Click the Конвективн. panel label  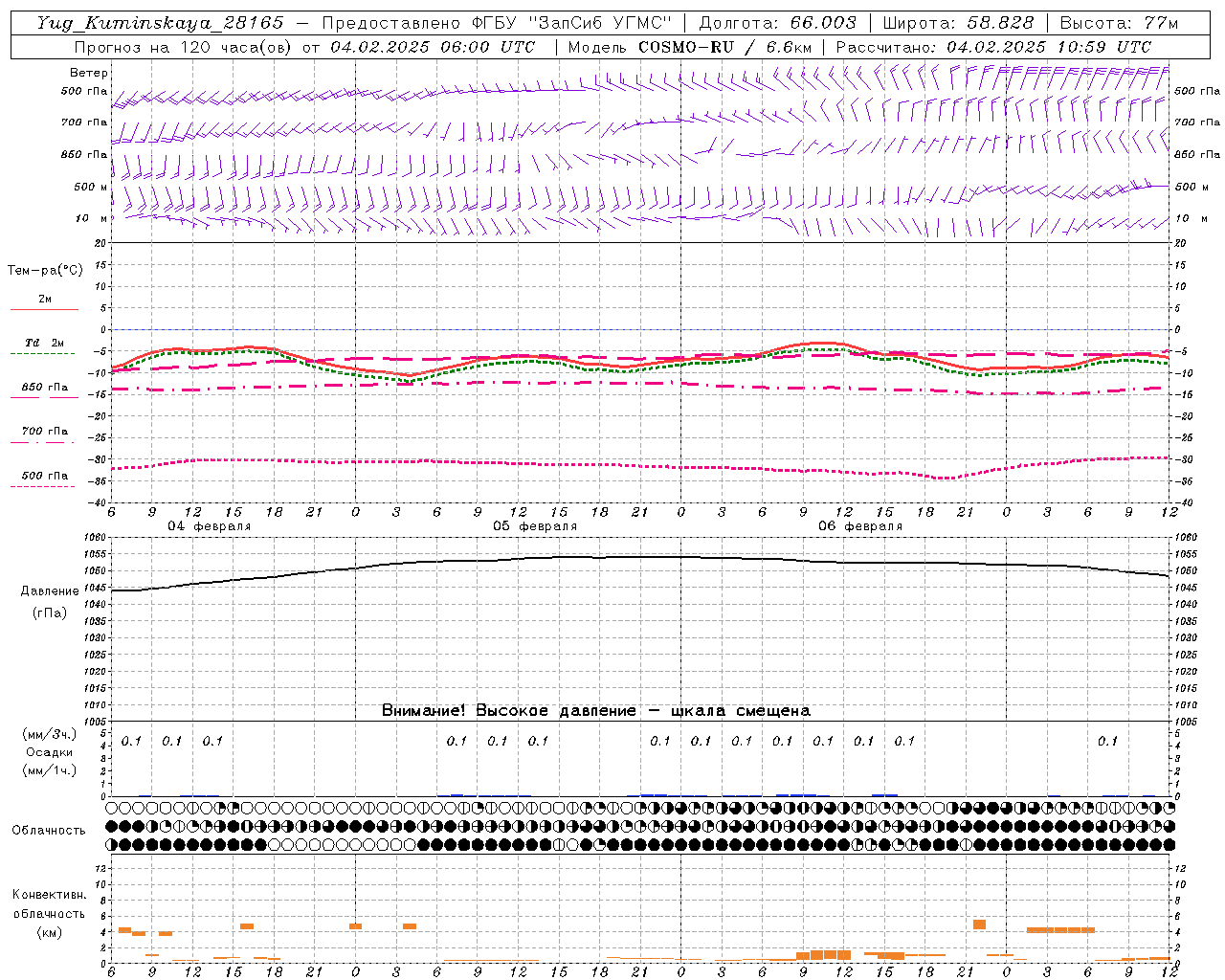pos(49,895)
